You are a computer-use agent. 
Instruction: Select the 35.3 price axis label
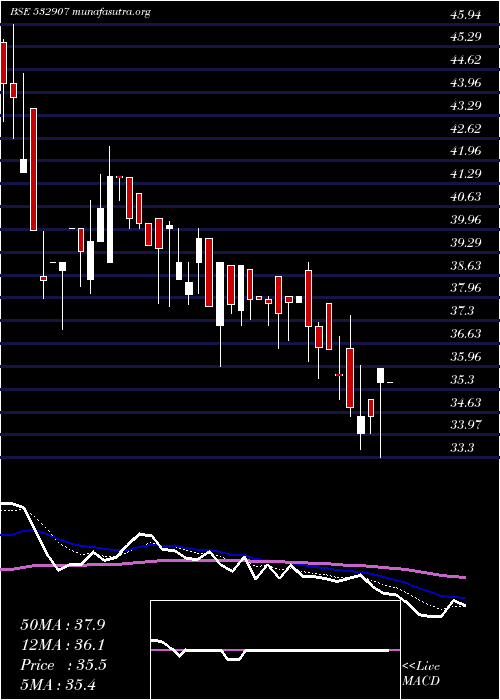pyautogui.click(x=462, y=379)
